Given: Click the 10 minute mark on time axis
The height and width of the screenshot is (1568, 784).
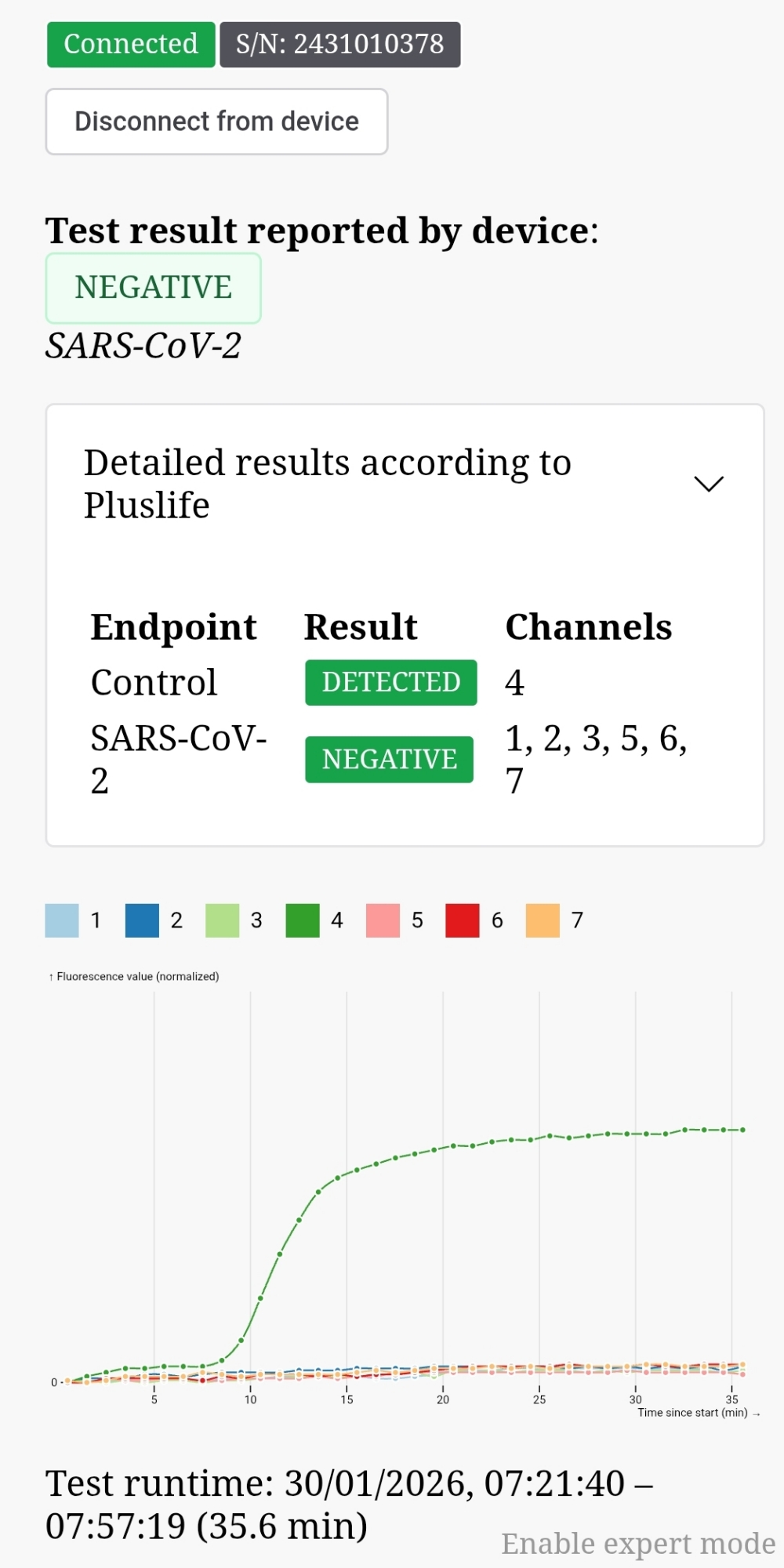Looking at the screenshot, I should click(251, 1399).
